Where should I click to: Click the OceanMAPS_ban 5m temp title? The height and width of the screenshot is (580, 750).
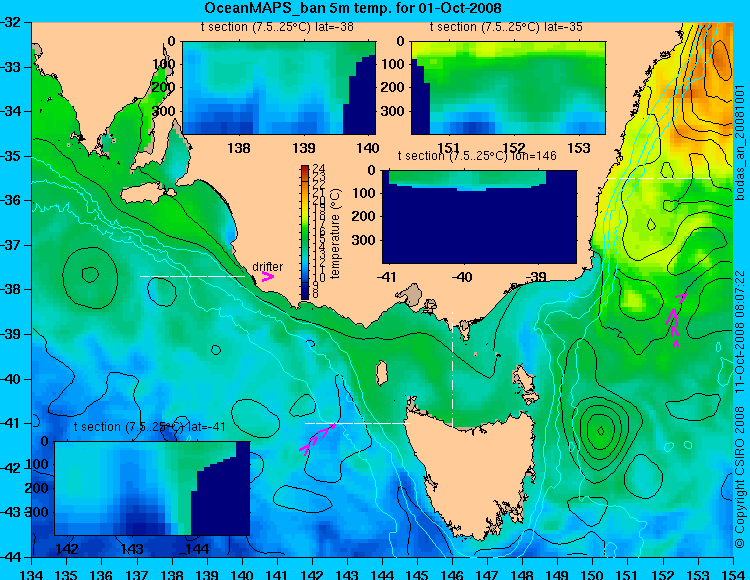click(353, 8)
